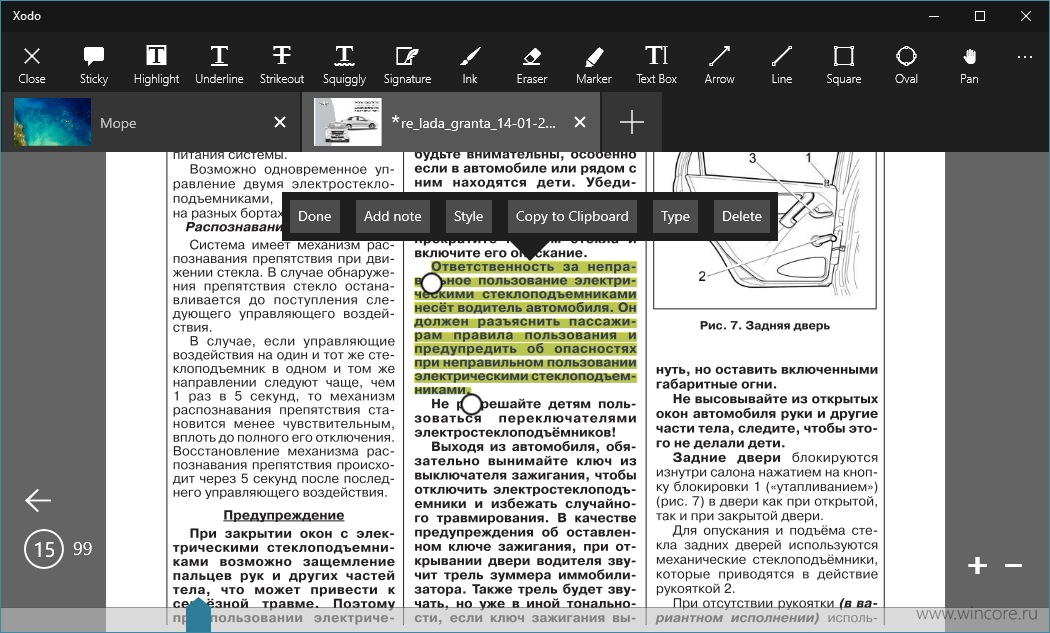Select the Arrow tool
Image resolution: width=1050 pixels, height=633 pixels.
click(x=719, y=65)
